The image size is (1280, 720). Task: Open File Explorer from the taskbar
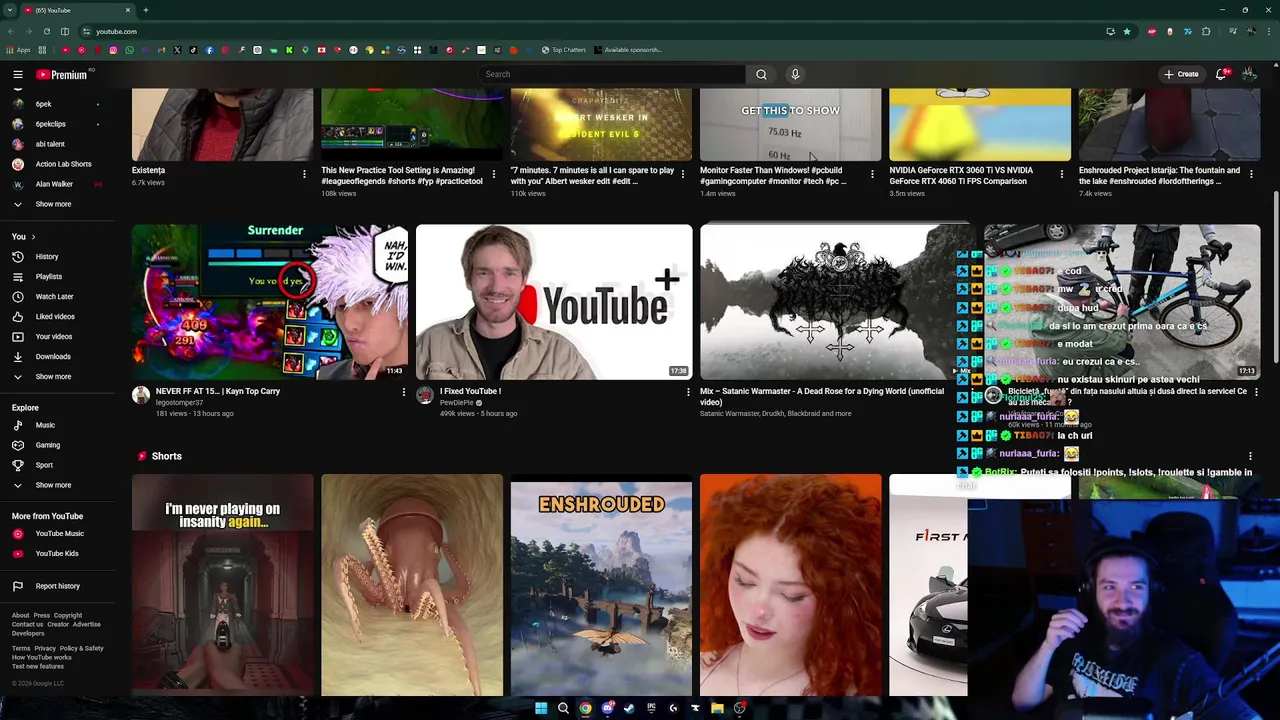[x=717, y=708]
